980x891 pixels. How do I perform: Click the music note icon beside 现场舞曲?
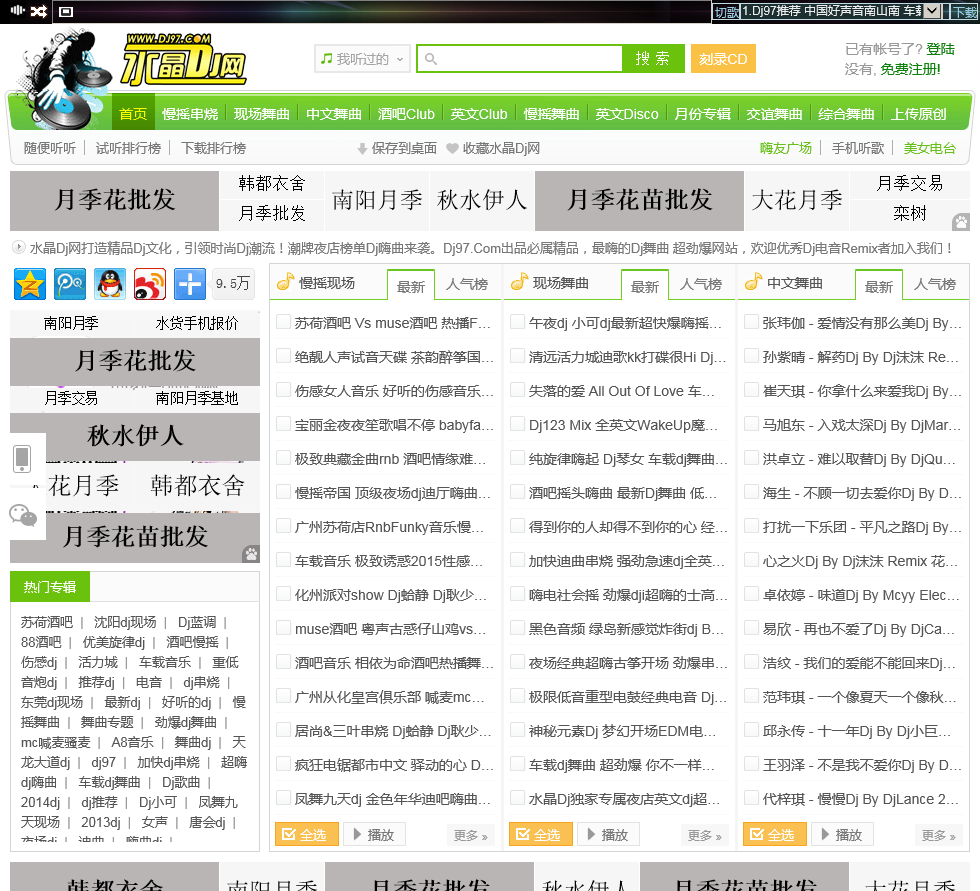(519, 282)
